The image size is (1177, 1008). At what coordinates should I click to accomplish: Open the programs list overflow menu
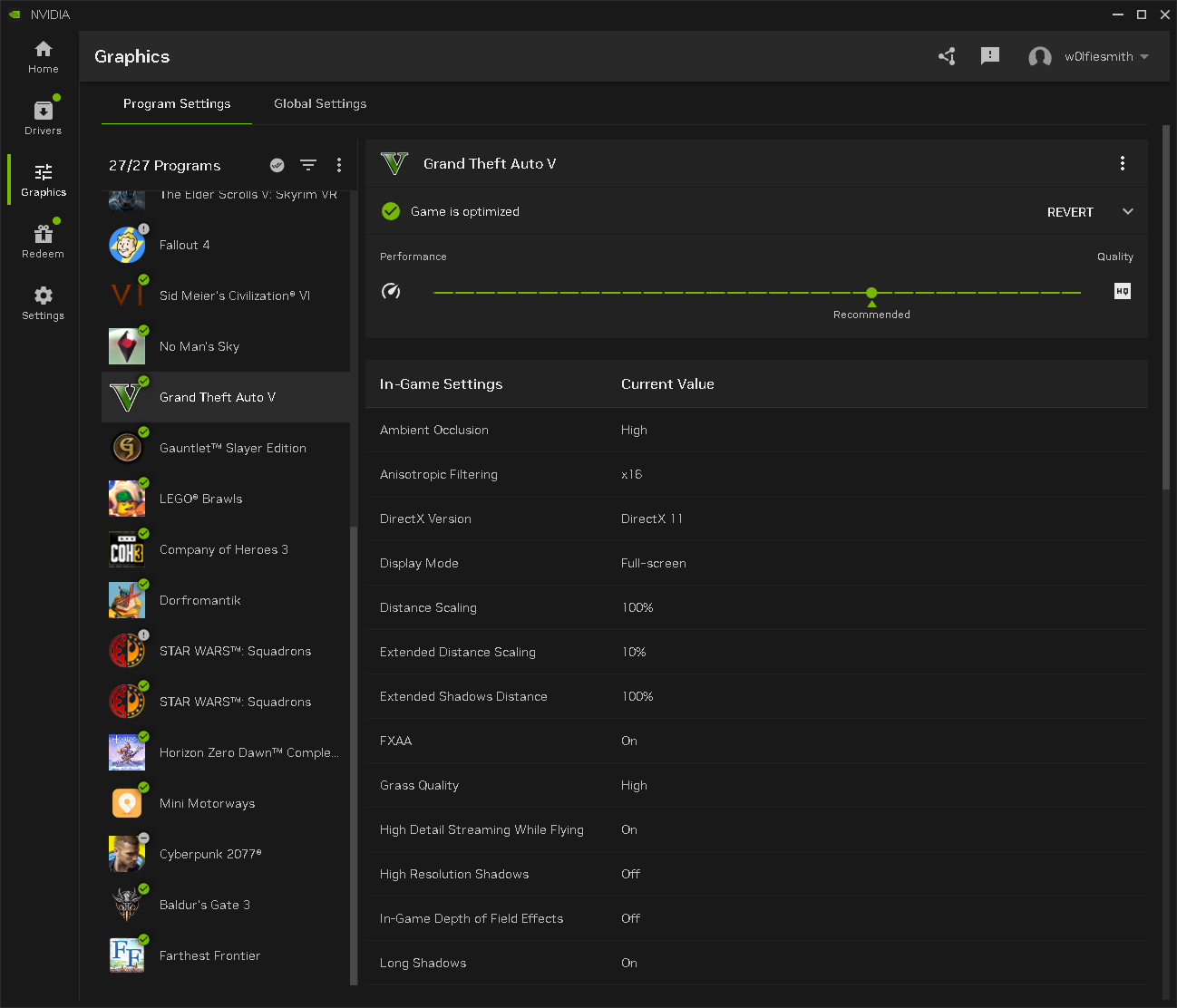339,165
